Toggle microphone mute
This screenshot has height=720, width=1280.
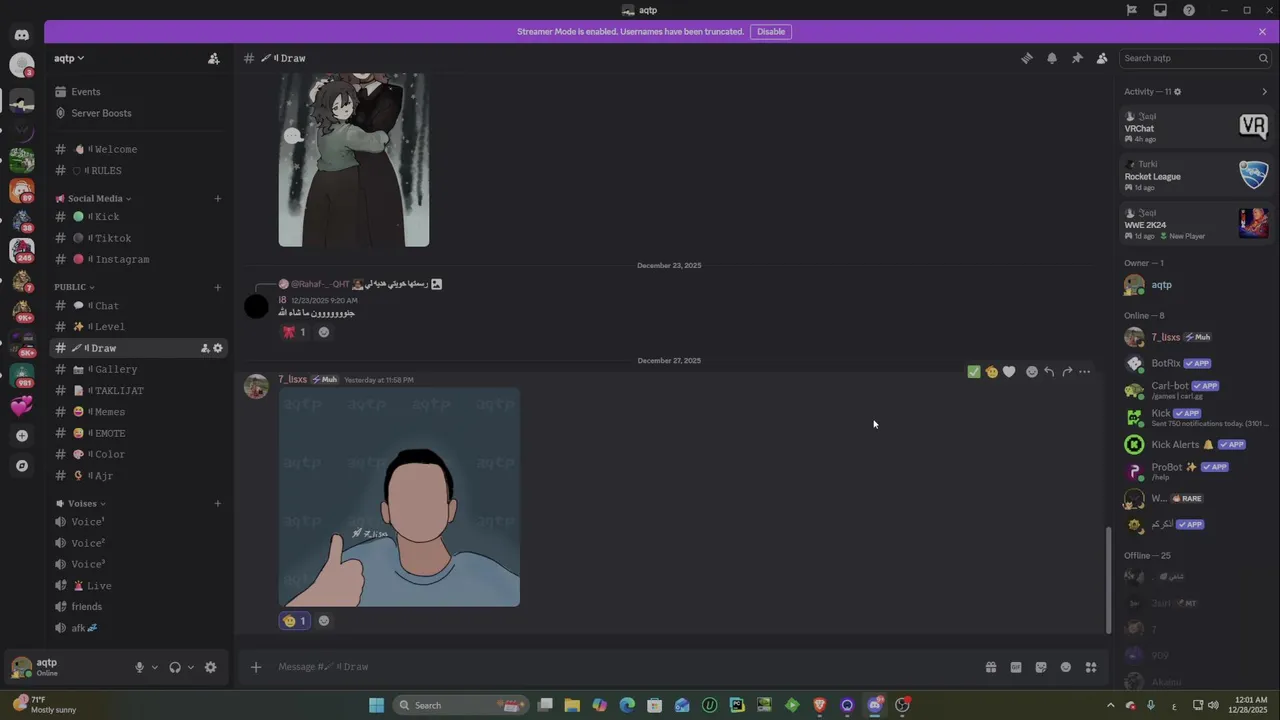click(x=140, y=667)
